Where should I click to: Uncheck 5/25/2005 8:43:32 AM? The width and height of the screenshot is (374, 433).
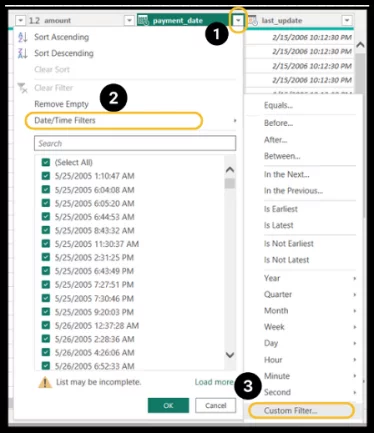(46, 230)
